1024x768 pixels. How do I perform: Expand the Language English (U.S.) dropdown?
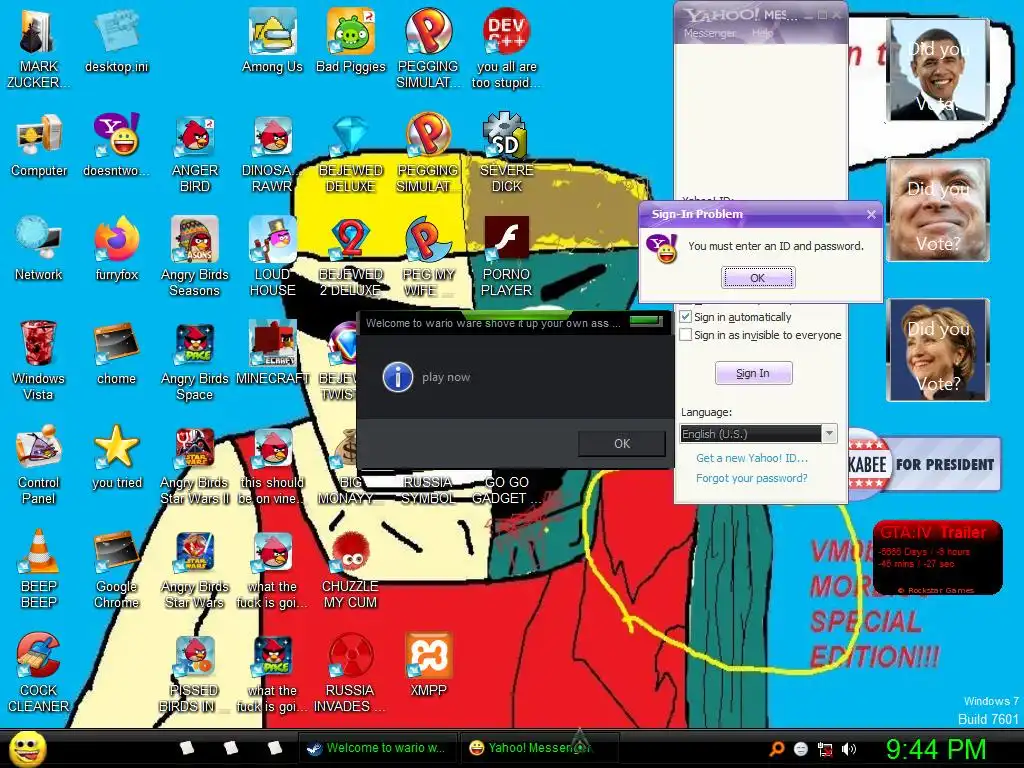coord(829,434)
